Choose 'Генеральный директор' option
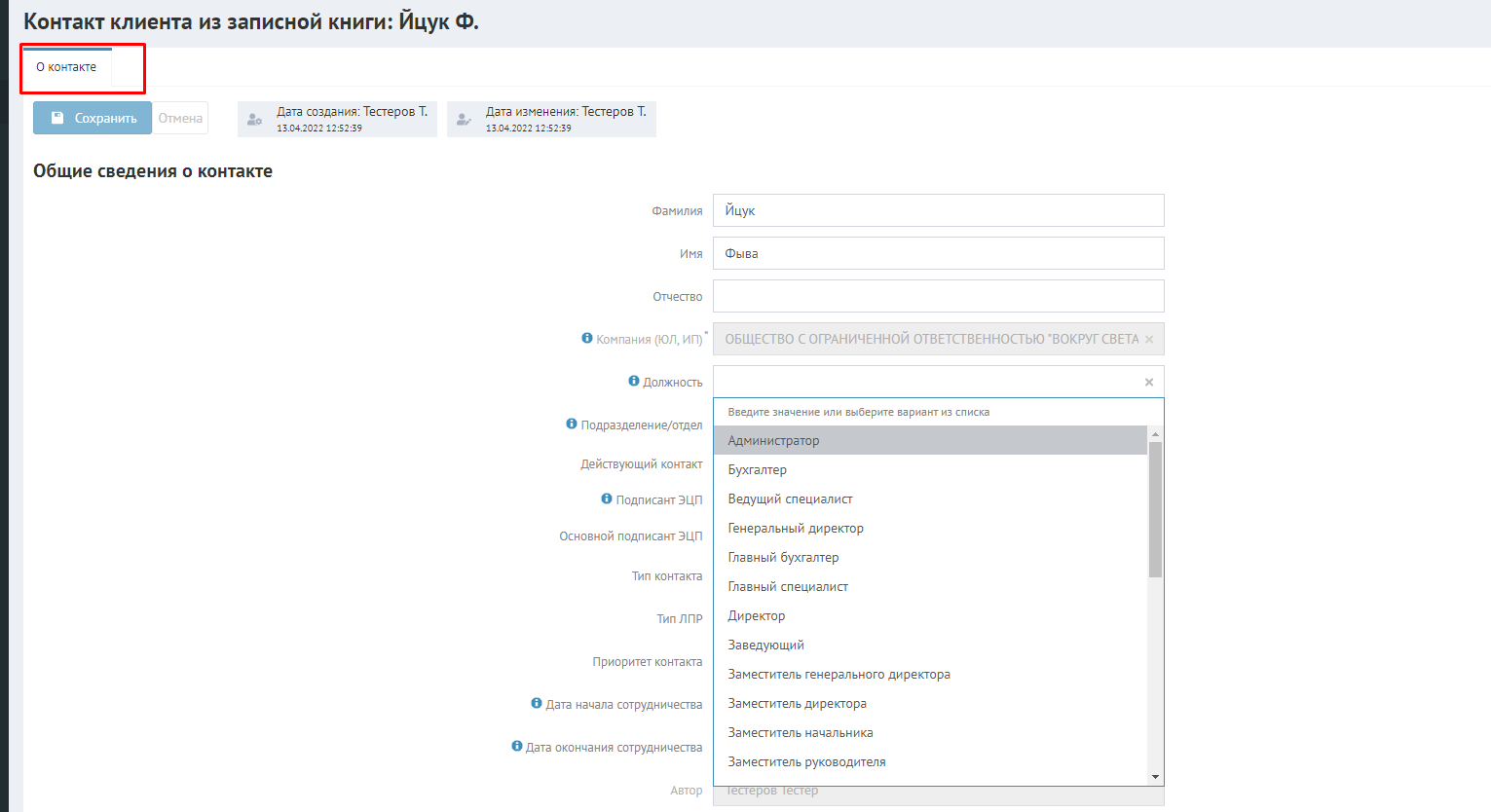1491x812 pixels. [x=931, y=528]
